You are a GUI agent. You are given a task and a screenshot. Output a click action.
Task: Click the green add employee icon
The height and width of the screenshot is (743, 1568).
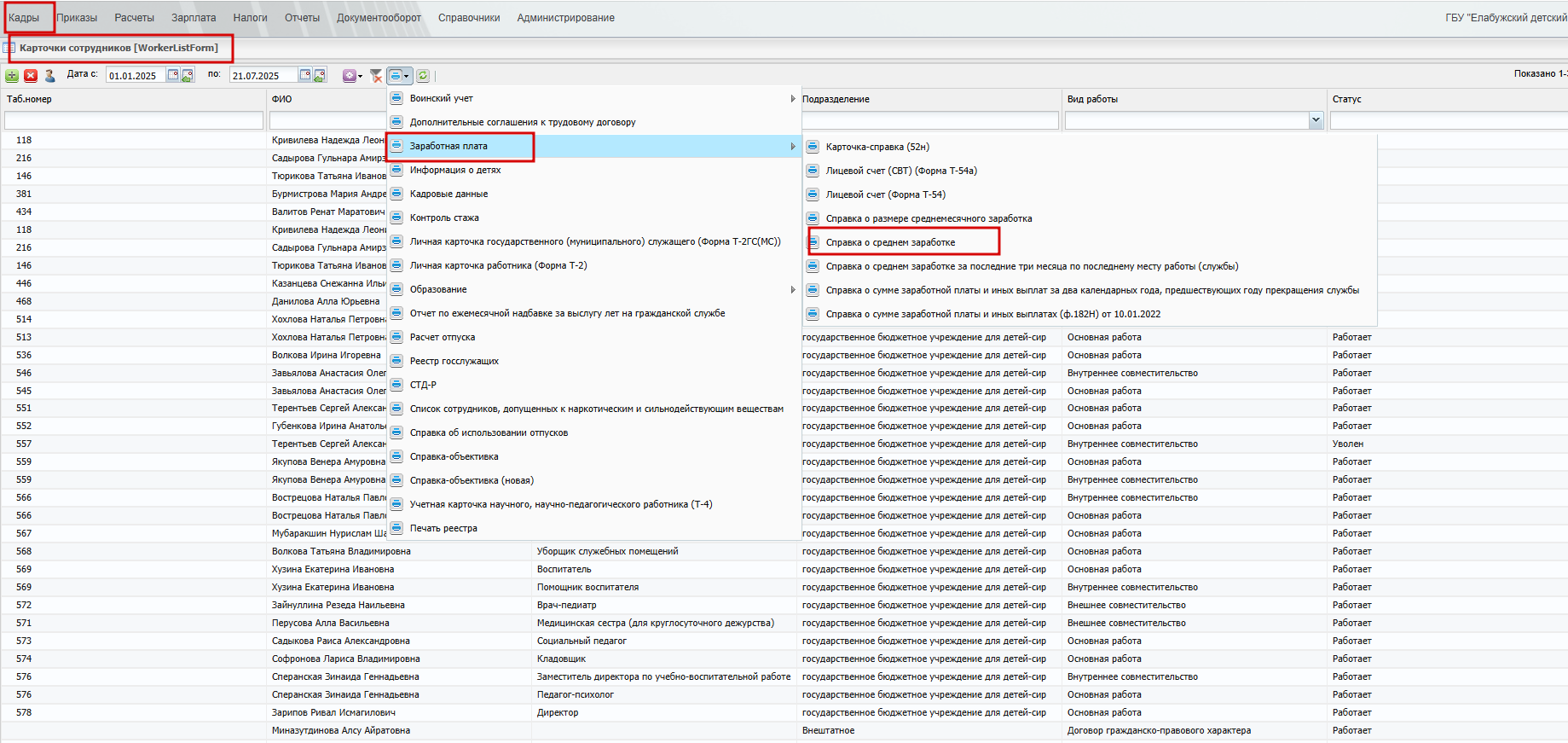click(12, 75)
